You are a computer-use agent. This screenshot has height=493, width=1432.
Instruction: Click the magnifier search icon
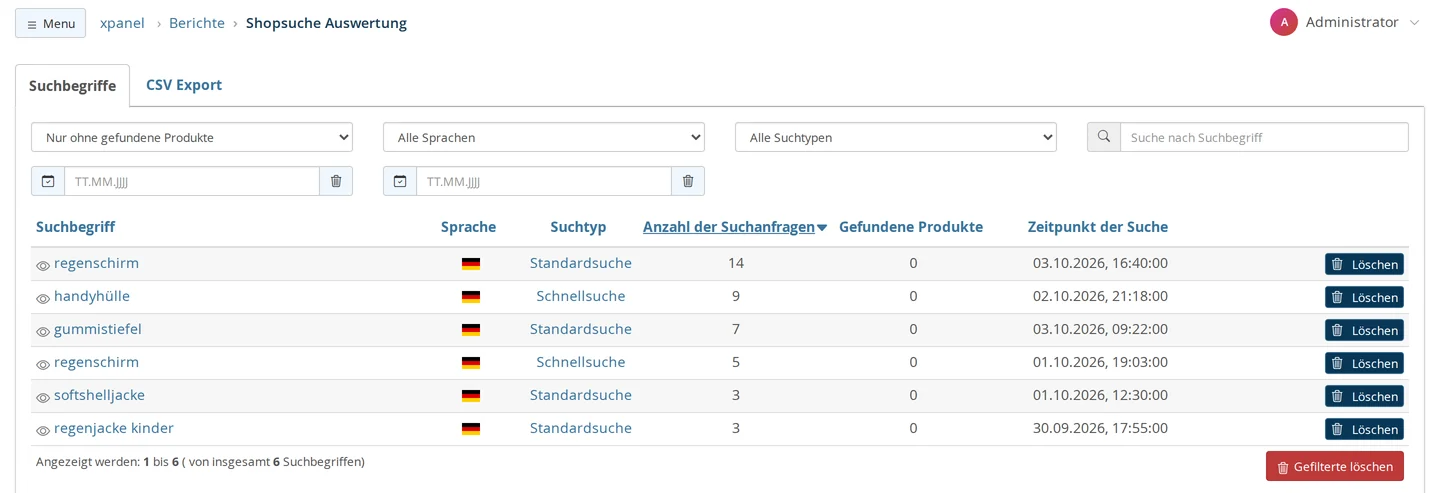[x=1104, y=137]
